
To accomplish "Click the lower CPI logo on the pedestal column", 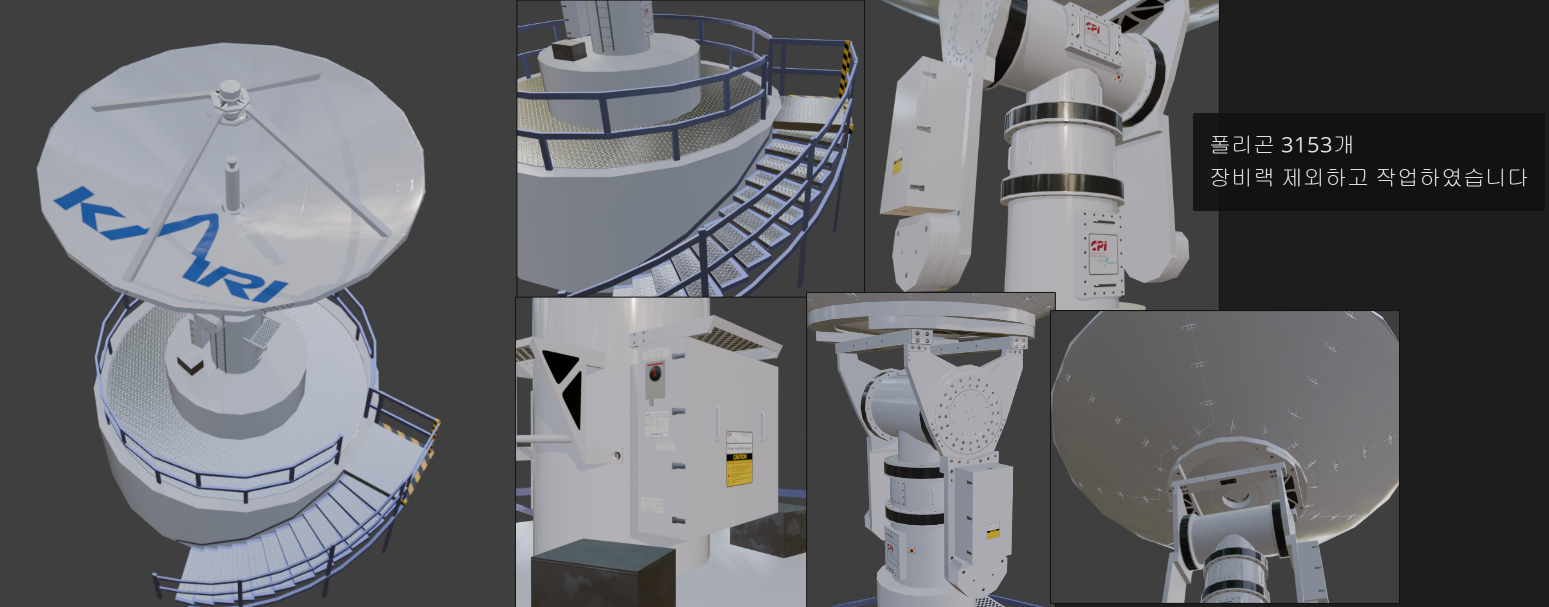I will [x=1099, y=245].
